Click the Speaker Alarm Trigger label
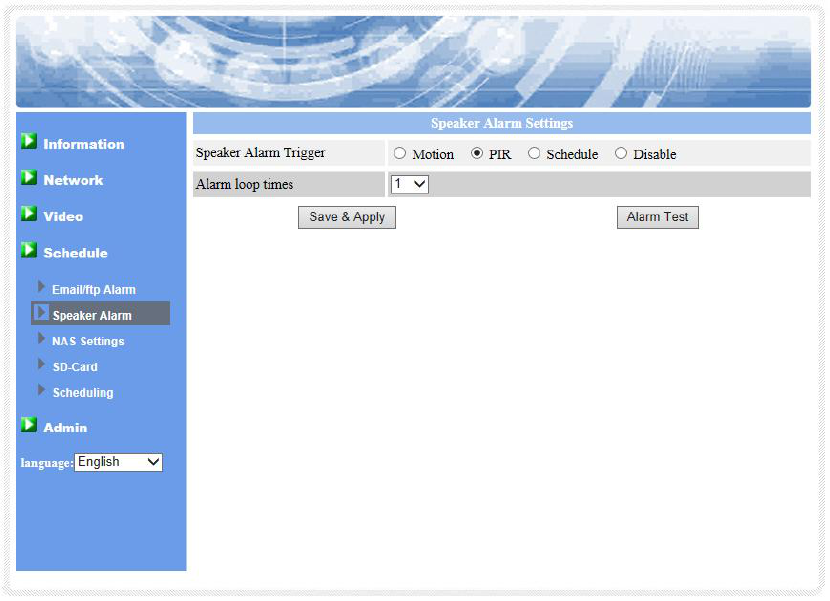Viewport: 830px width, 601px height. click(x=260, y=153)
